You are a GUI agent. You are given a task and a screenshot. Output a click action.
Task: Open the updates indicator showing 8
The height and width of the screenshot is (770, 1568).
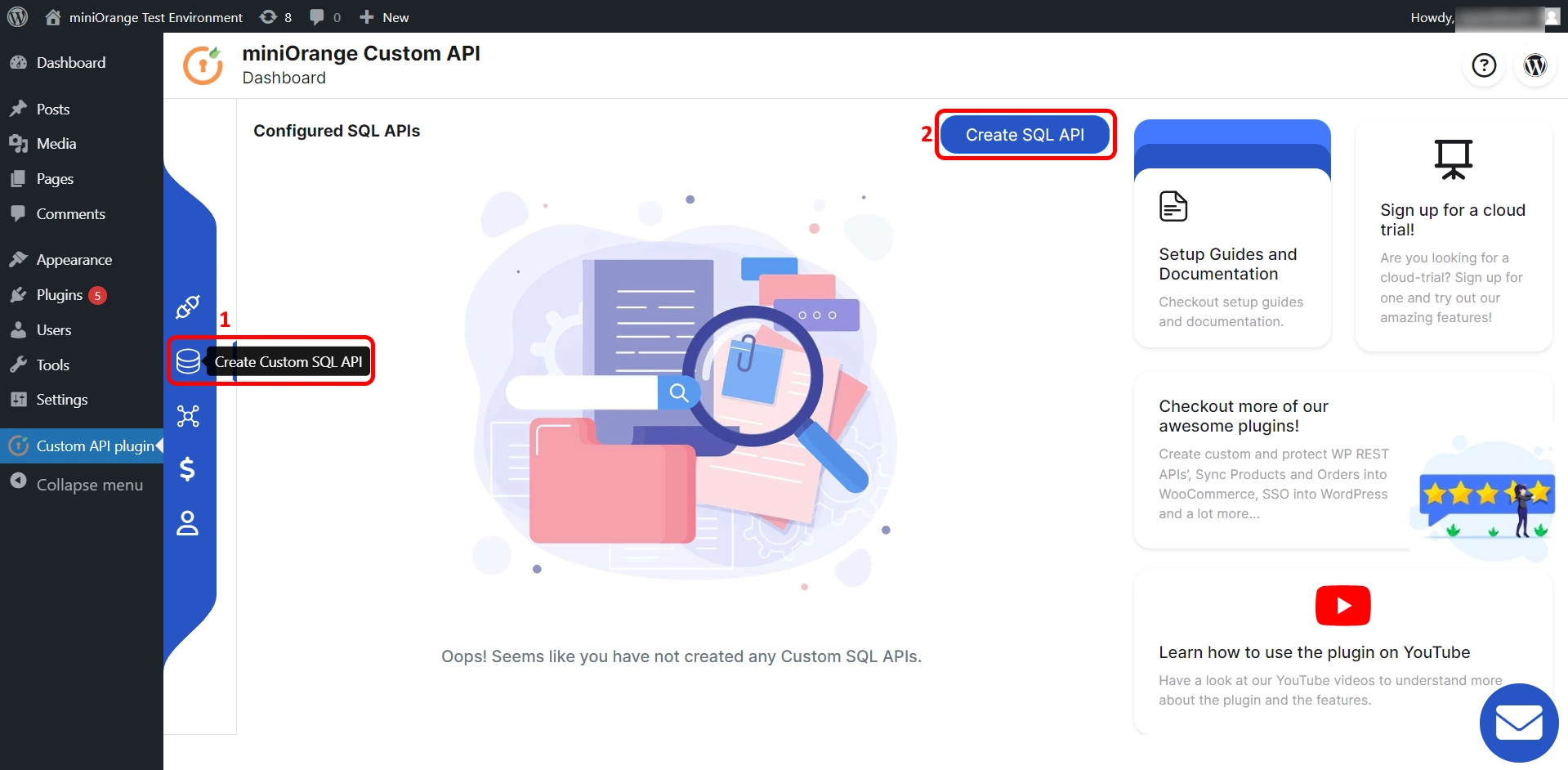pyautogui.click(x=275, y=17)
